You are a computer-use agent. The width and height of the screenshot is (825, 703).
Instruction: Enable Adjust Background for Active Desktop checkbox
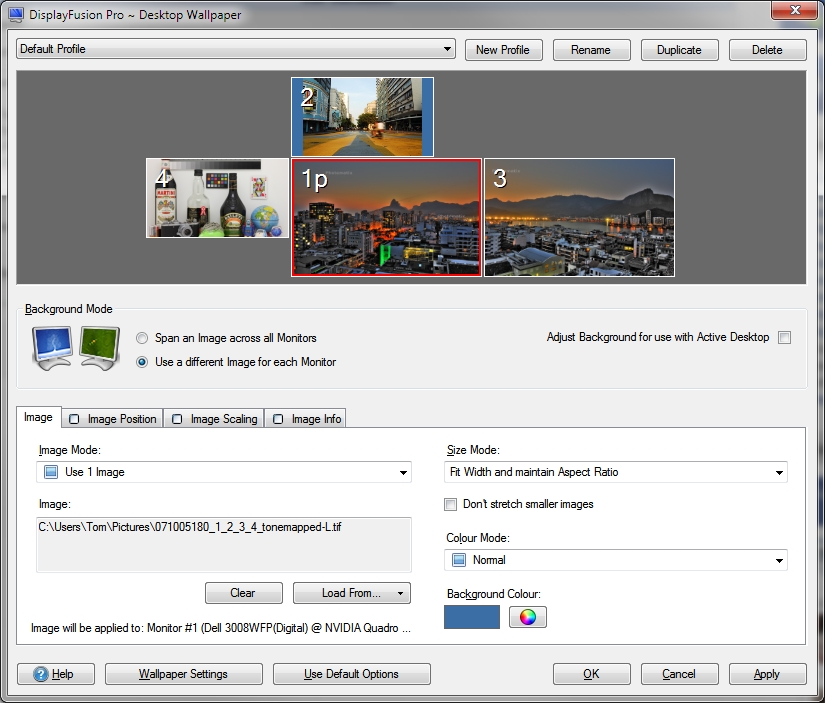(785, 338)
